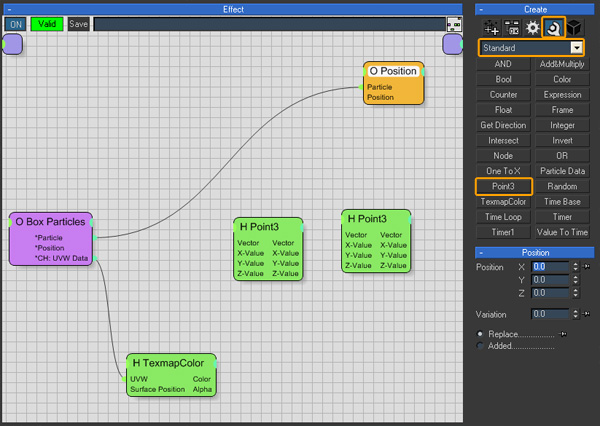Click the Position Z spinner arrows
Image resolution: width=600 pixels, height=426 pixels.
576,293
